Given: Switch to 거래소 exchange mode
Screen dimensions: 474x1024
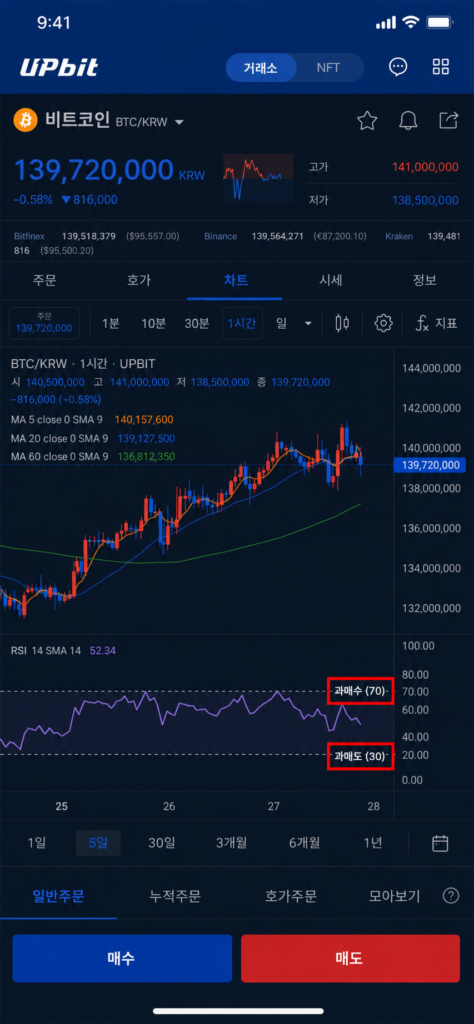Looking at the screenshot, I should pyautogui.click(x=261, y=68).
